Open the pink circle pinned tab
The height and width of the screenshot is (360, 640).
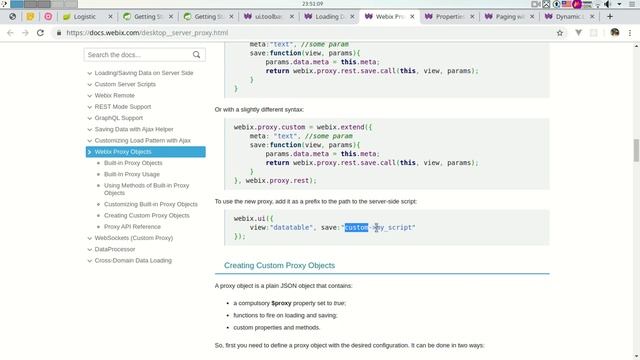click(x=48, y=17)
